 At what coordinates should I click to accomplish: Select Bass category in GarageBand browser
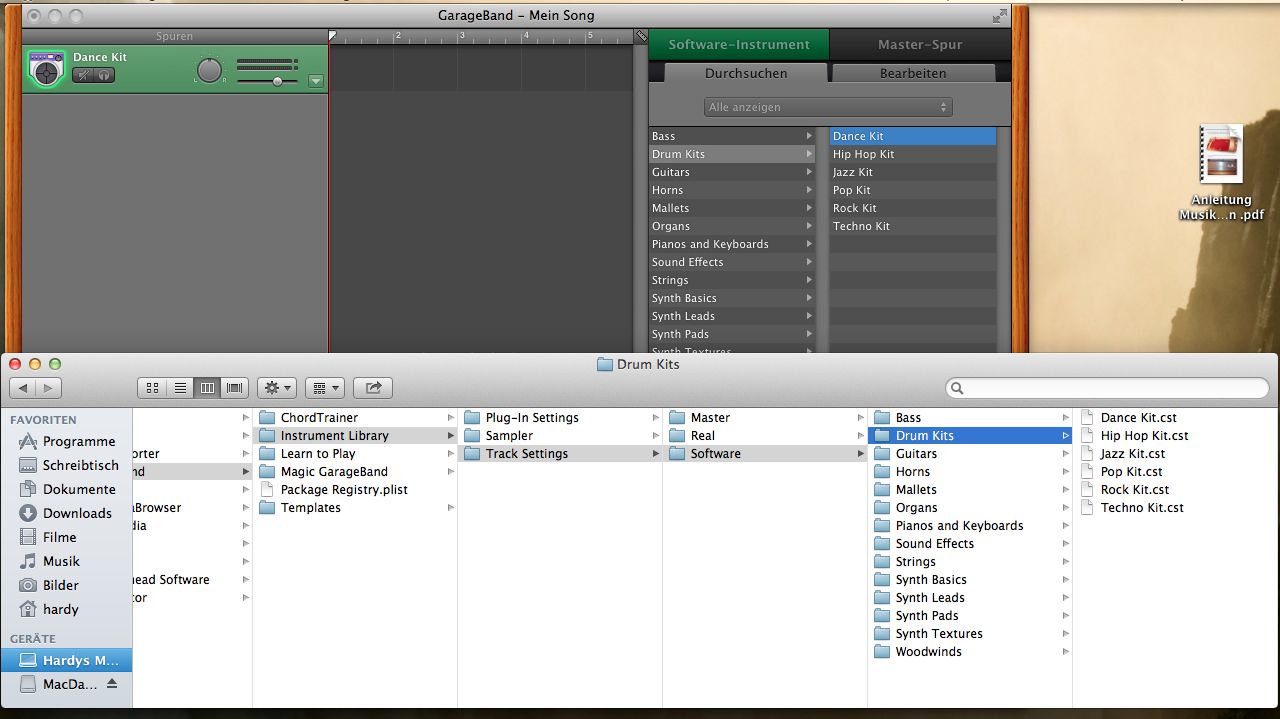(x=732, y=136)
